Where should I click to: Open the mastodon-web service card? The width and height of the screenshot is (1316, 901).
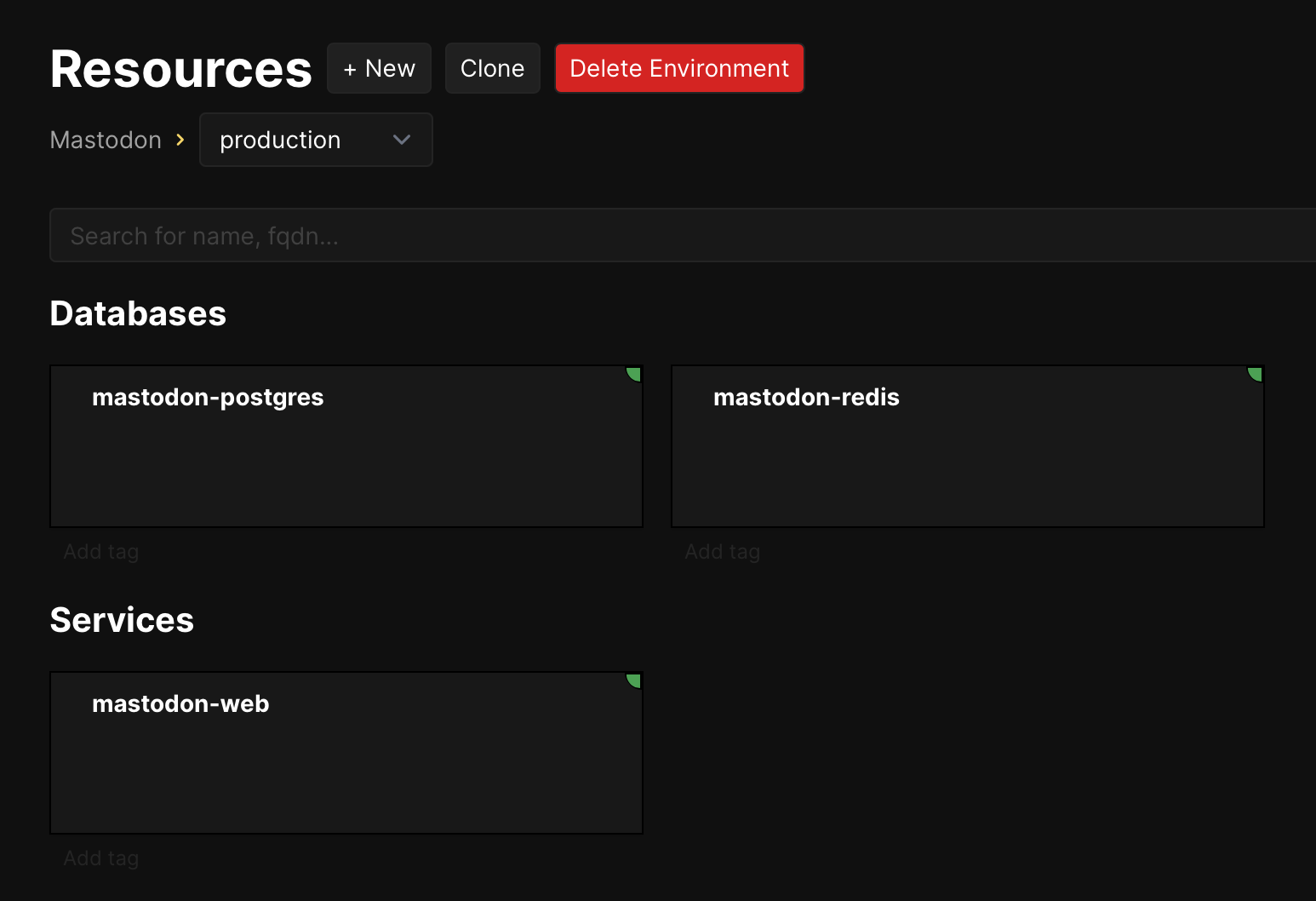[x=346, y=752]
